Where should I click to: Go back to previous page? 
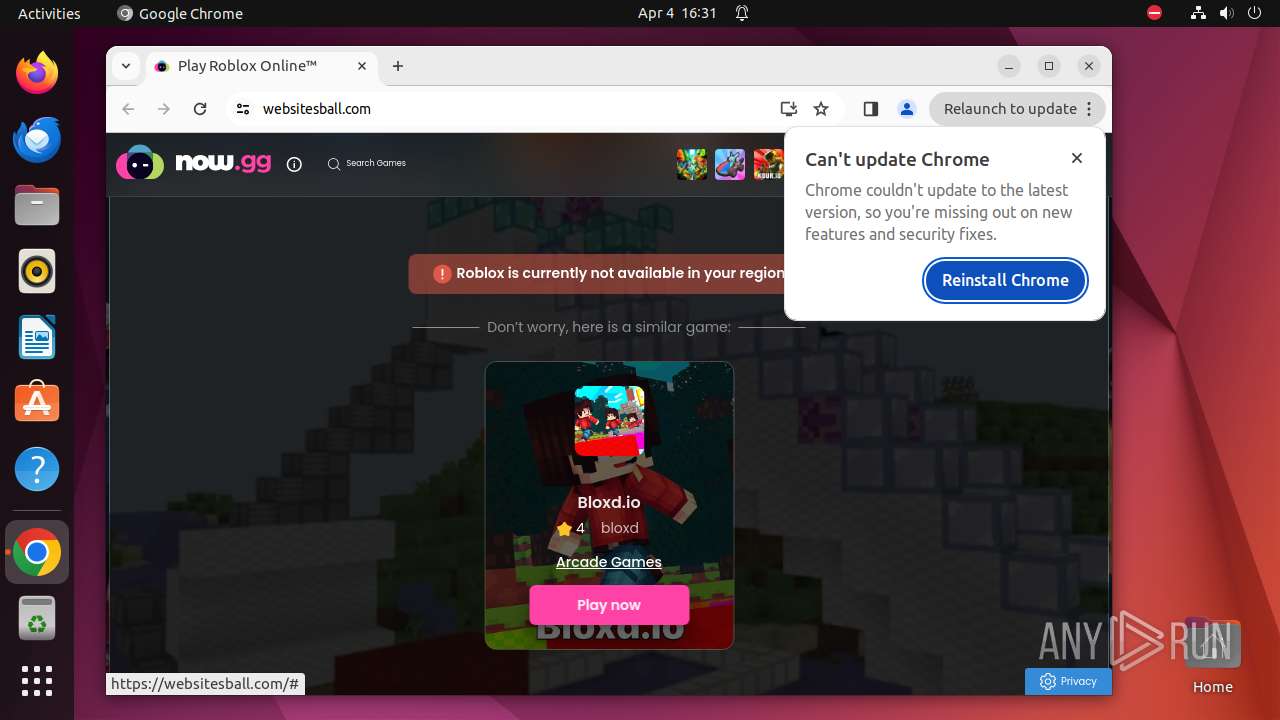(x=128, y=109)
